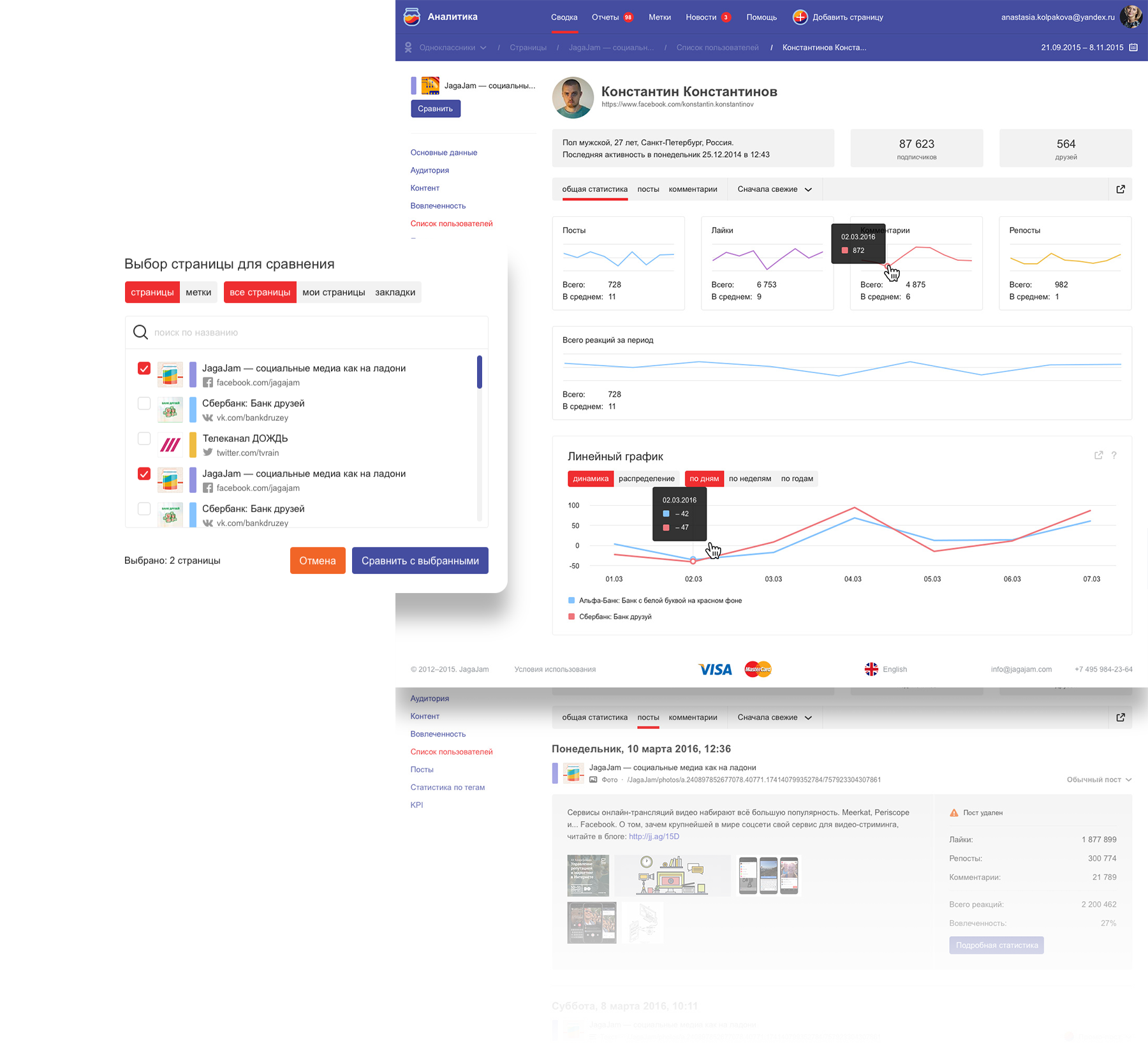Uncheck the second JagaJam page checkbox
Viewport: 1148px width, 1051px height.
(144, 474)
